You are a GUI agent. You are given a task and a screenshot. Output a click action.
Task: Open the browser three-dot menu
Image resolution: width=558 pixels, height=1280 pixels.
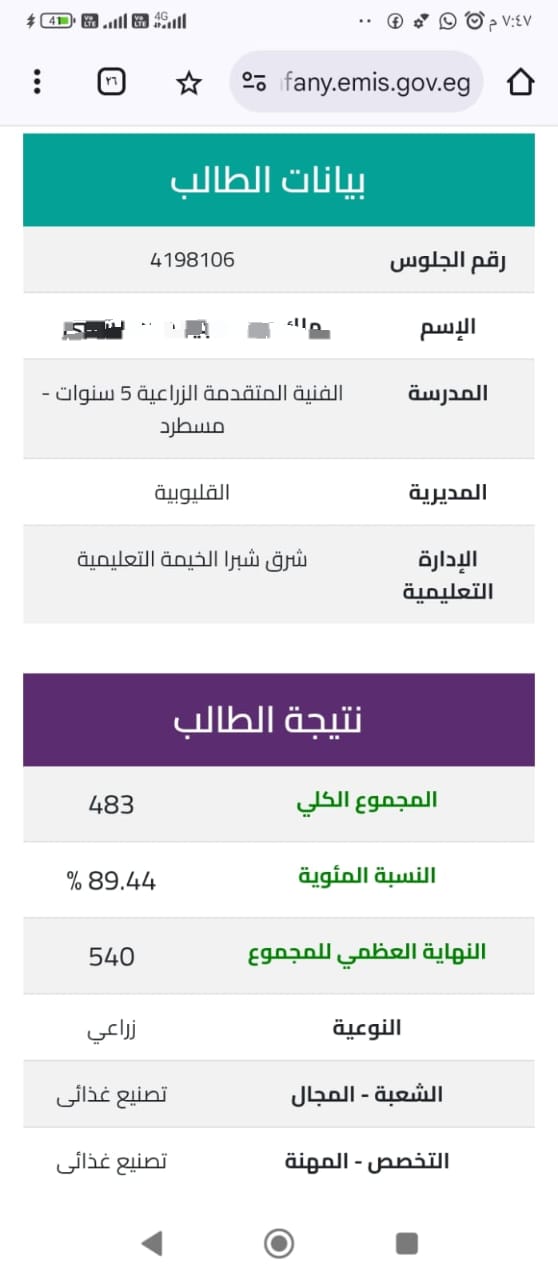[37, 82]
